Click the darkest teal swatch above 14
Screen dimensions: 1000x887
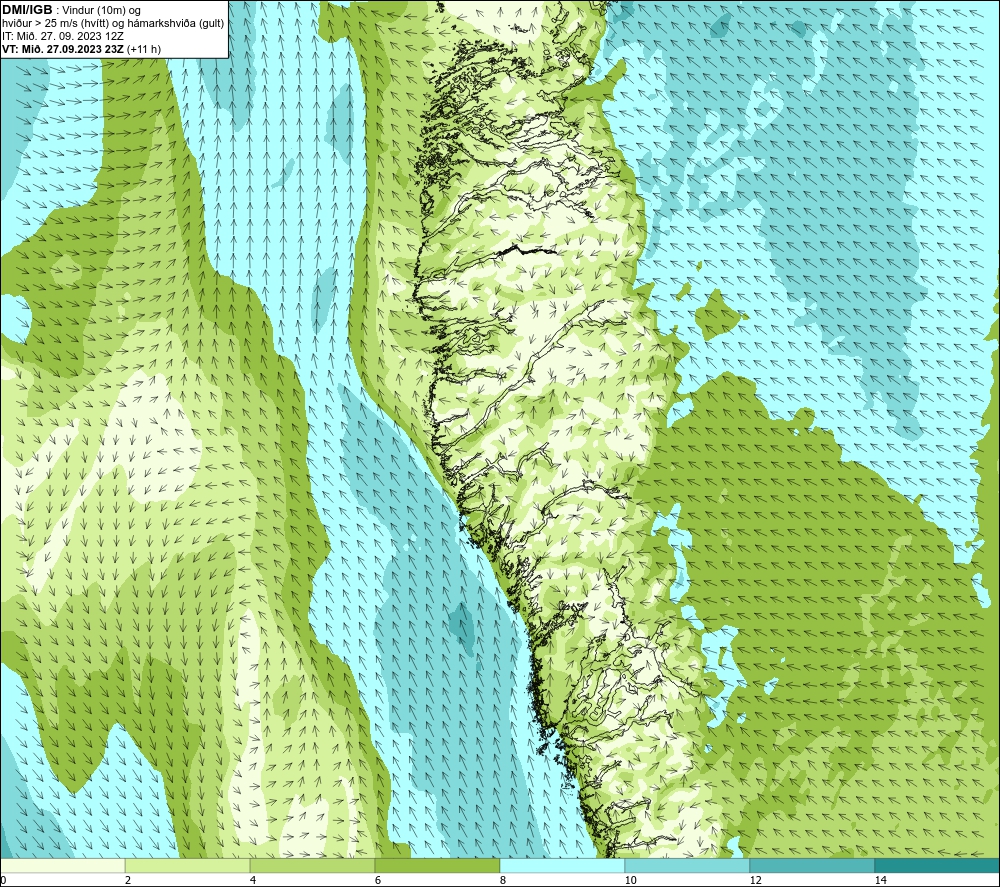(938, 865)
